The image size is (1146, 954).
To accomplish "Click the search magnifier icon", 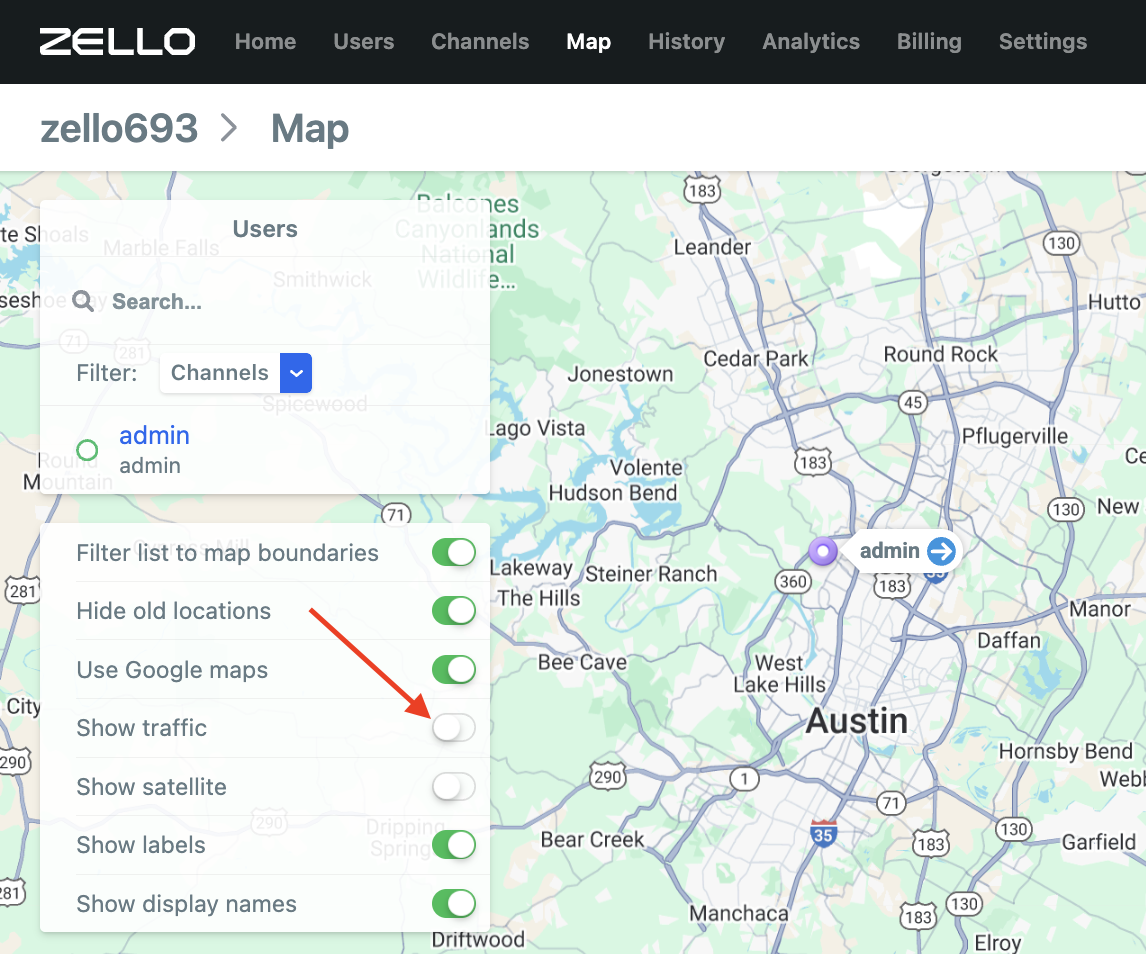I will [83, 301].
